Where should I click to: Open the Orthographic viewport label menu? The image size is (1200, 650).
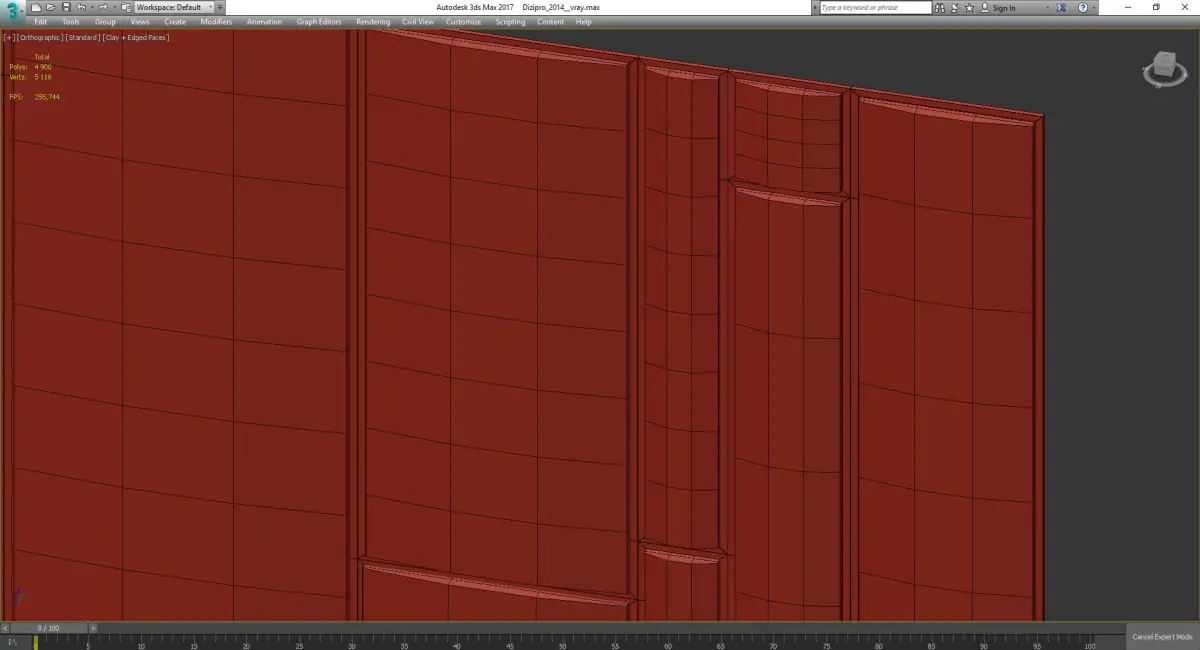pyautogui.click(x=40, y=38)
